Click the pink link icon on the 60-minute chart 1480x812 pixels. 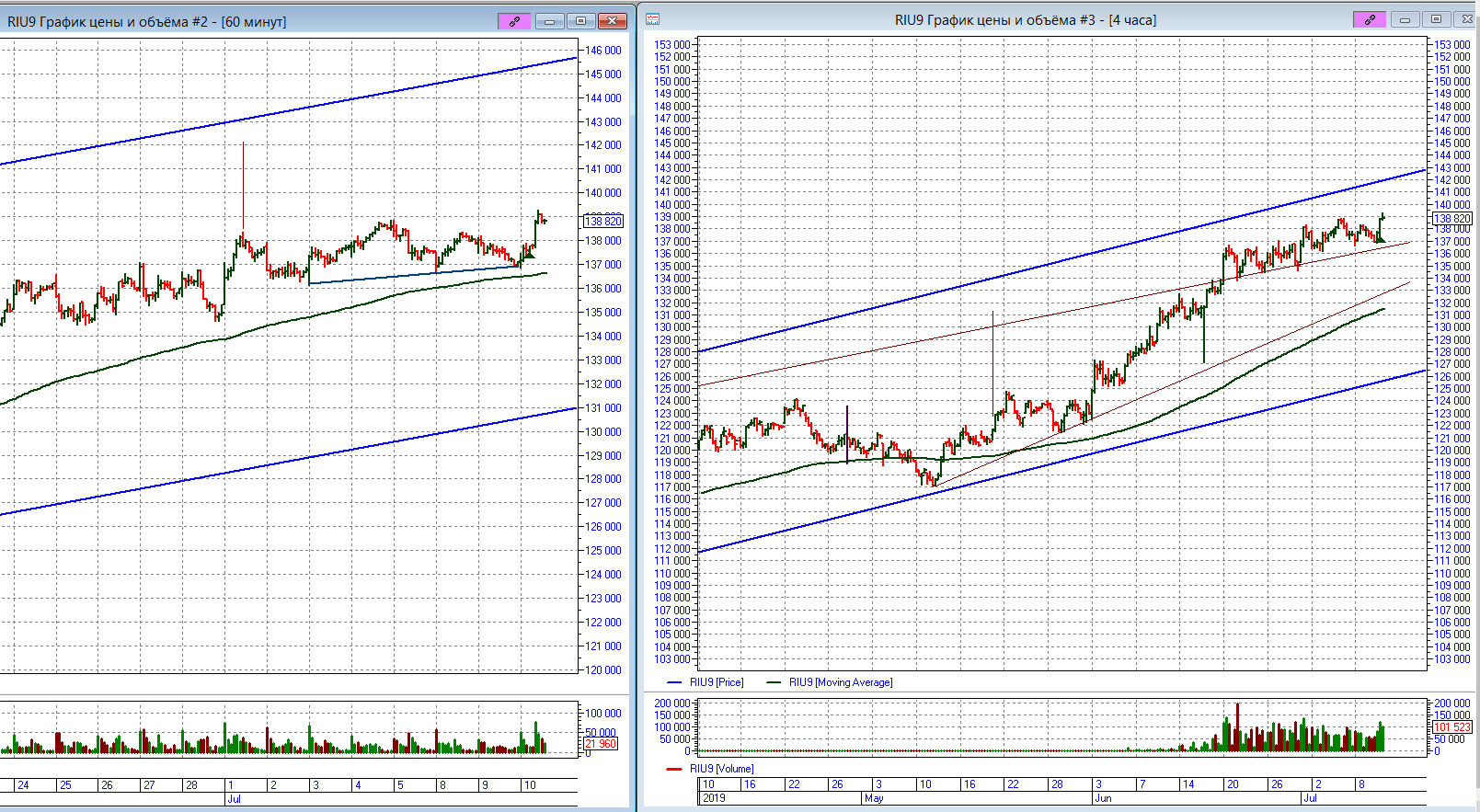514,21
